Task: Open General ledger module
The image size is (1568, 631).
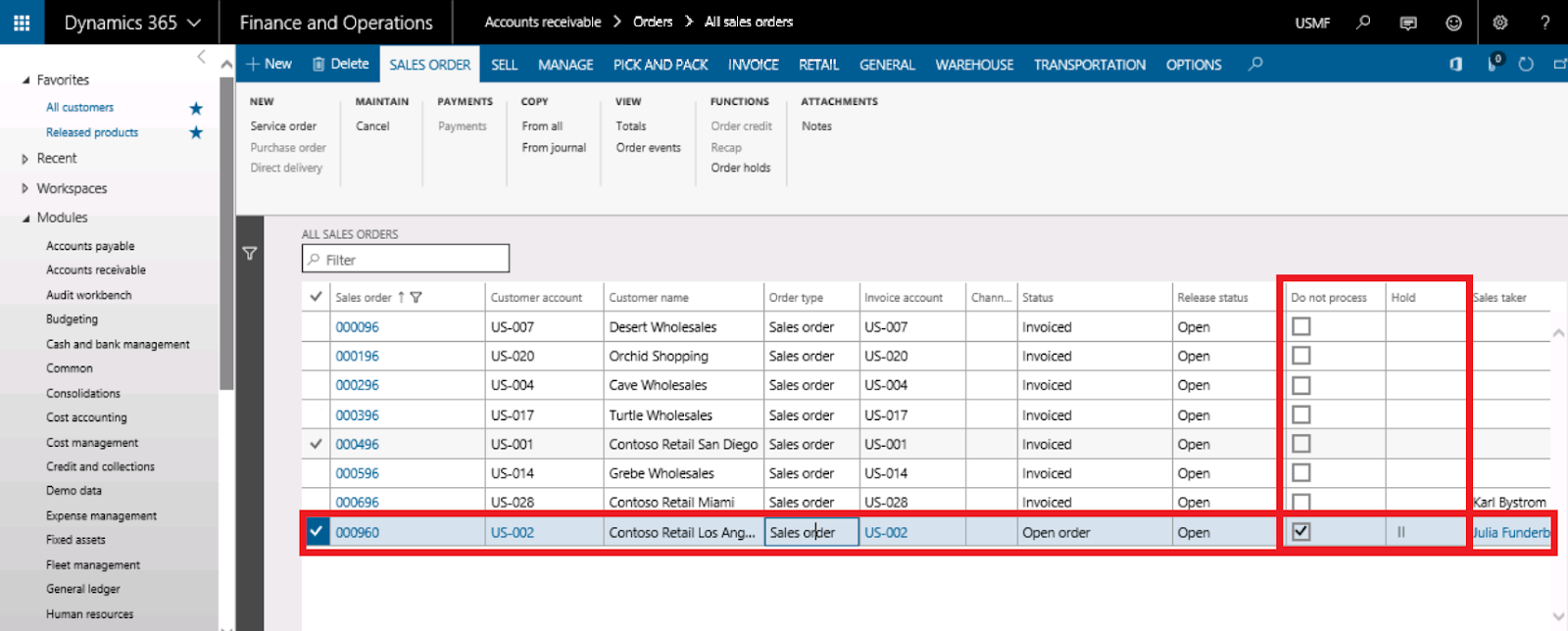Action: point(83,589)
